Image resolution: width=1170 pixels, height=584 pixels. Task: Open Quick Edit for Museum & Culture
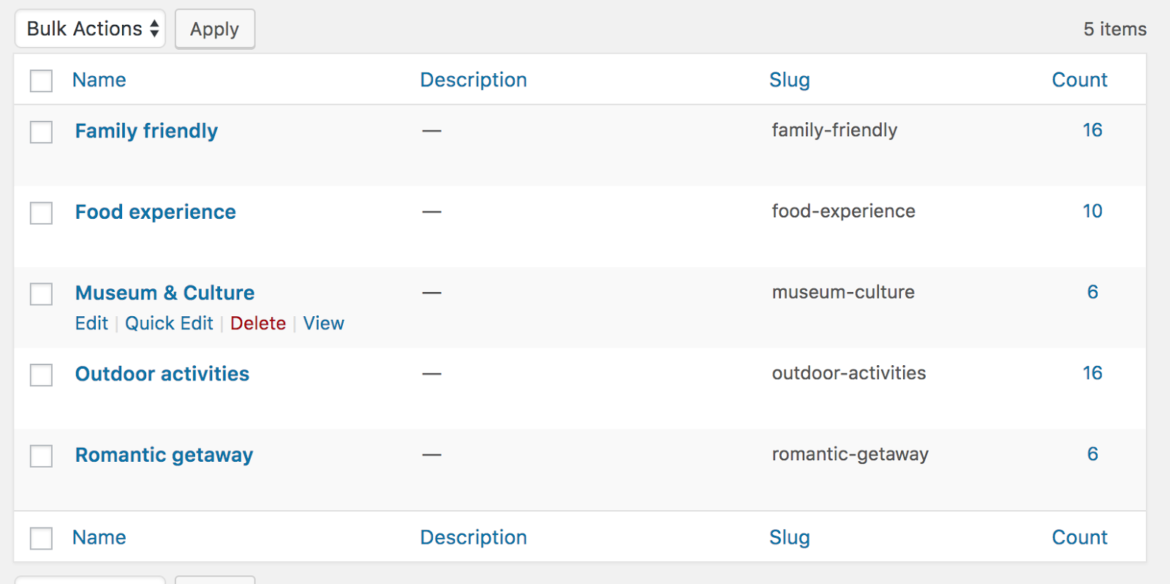pos(169,323)
